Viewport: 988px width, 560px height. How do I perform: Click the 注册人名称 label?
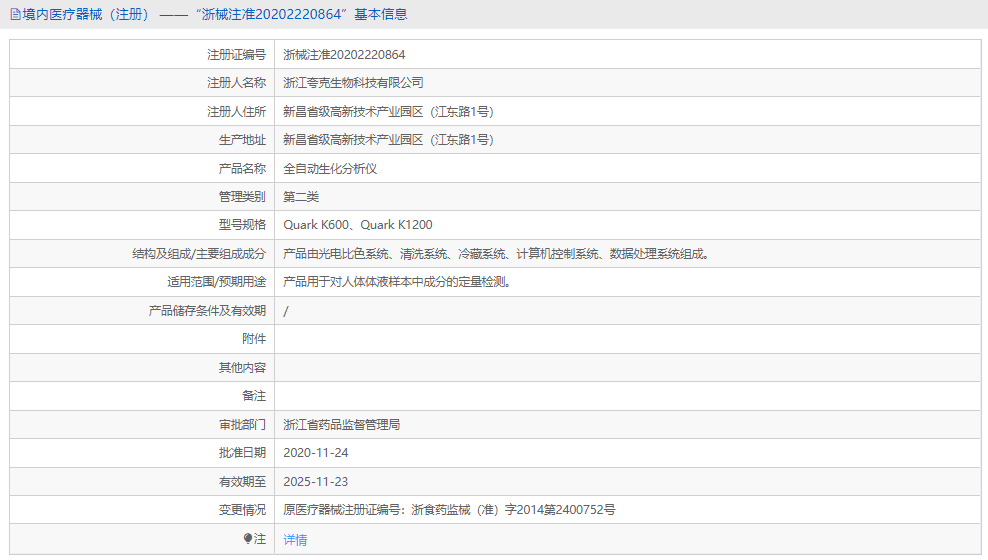236,83
